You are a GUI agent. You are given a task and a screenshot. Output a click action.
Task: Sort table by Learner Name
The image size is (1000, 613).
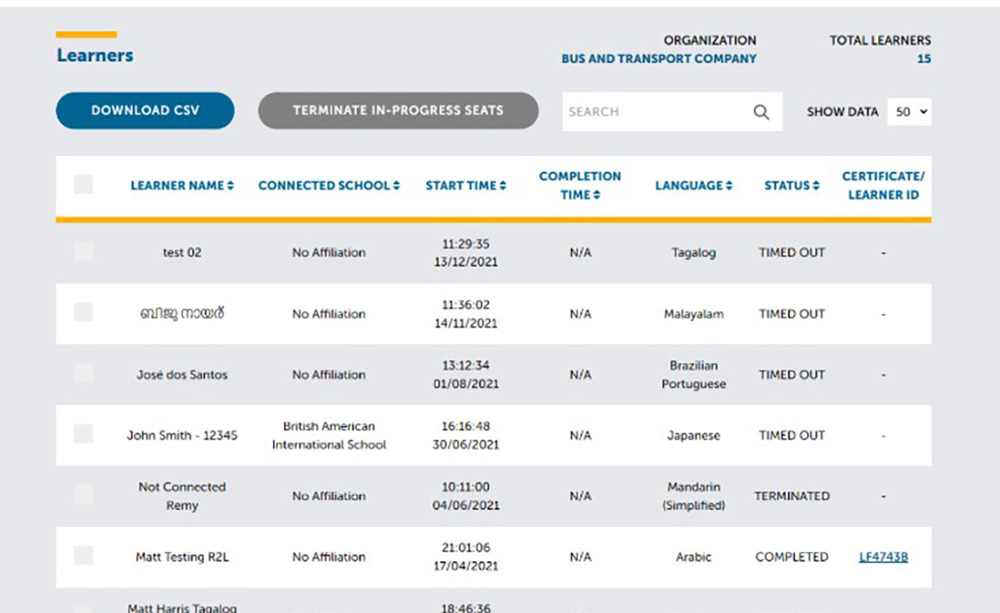point(182,186)
